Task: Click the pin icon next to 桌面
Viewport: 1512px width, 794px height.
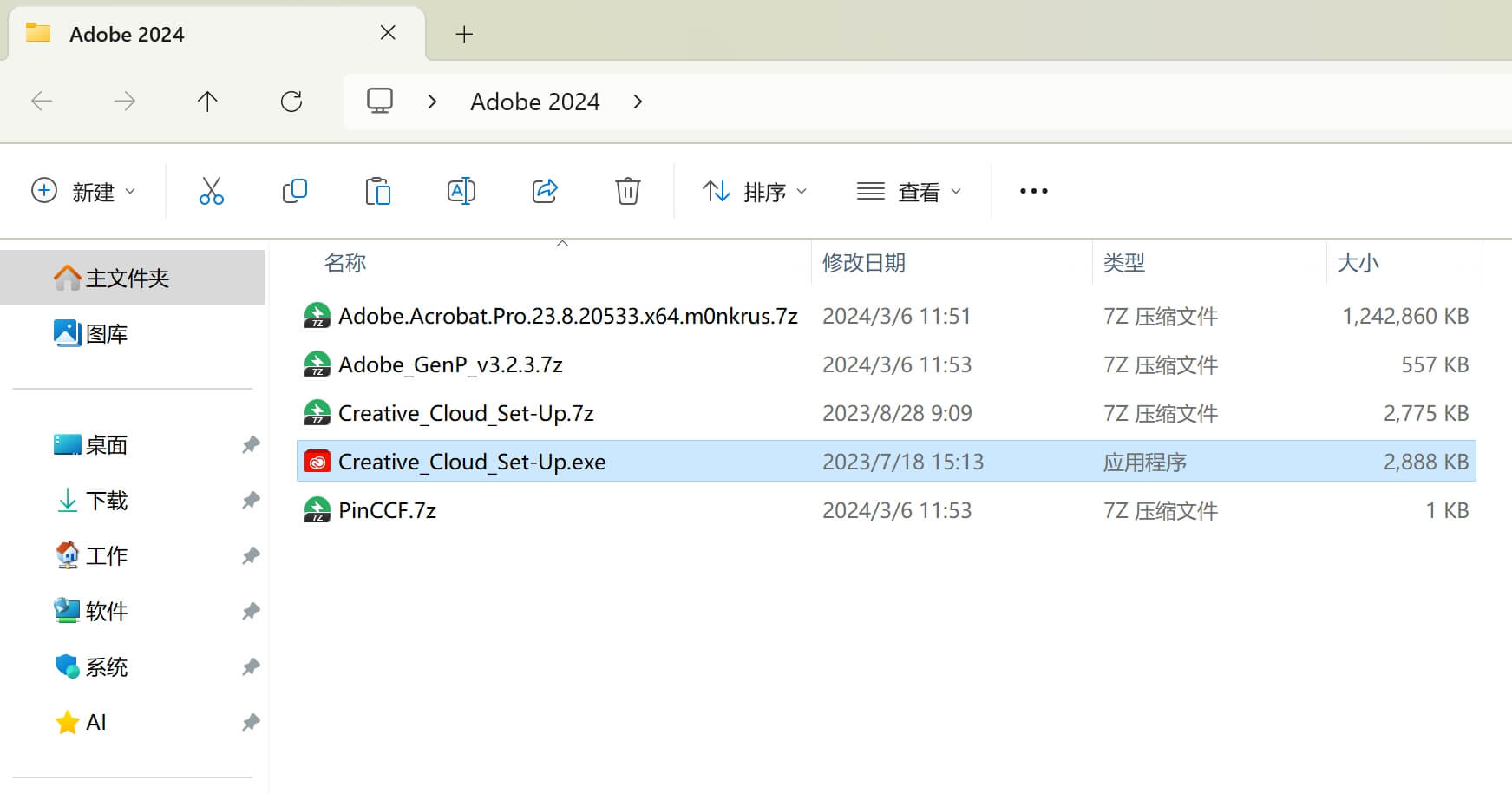Action: (x=251, y=445)
